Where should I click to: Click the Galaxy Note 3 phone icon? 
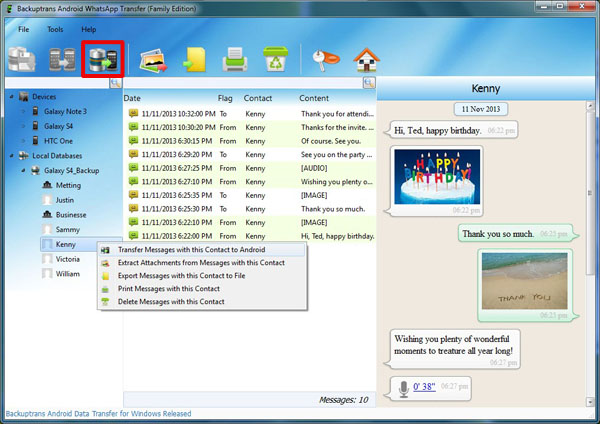tap(36, 111)
